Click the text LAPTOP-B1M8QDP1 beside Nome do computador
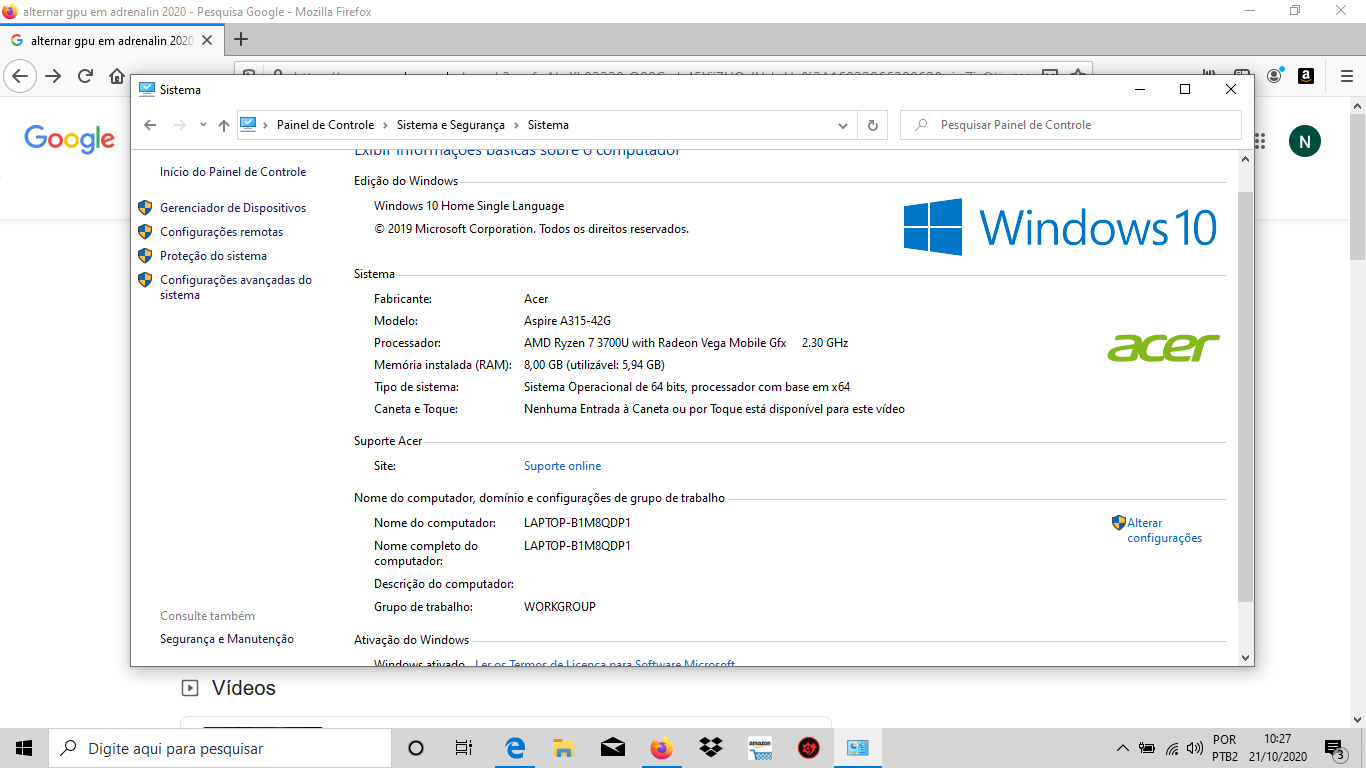Screen dimensions: 1366x768 [x=577, y=523]
